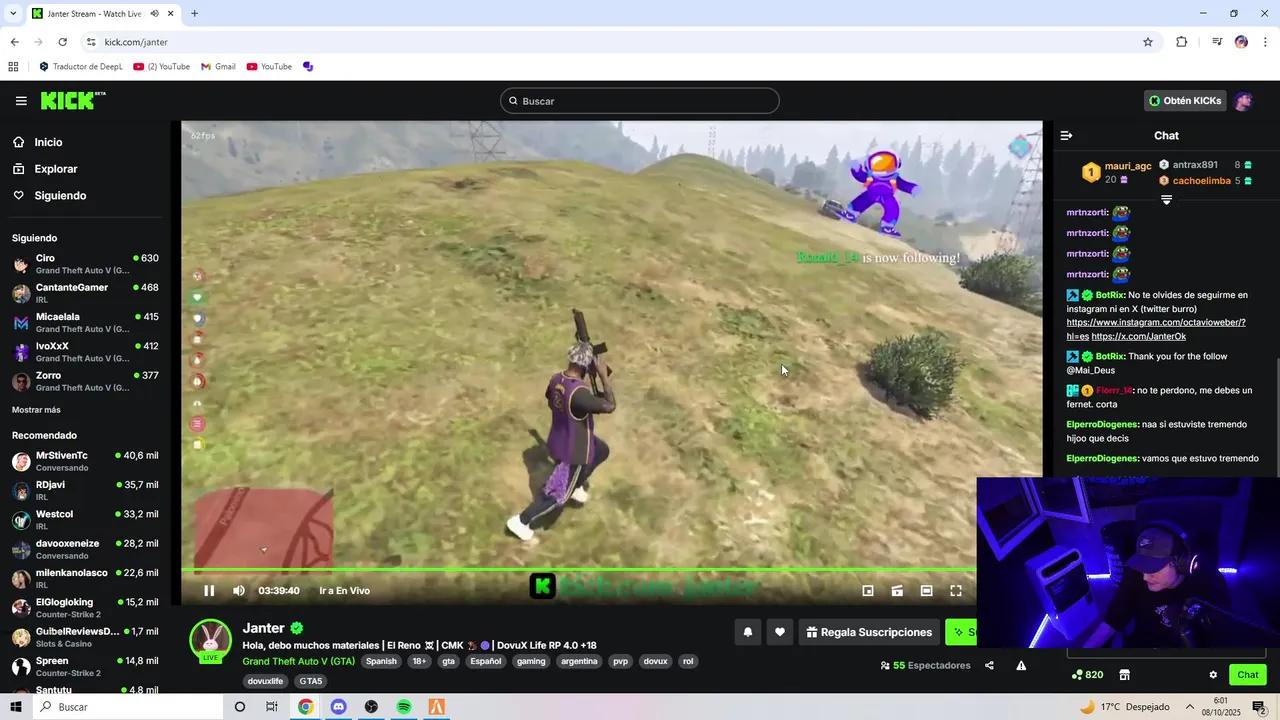Open the Chrome apps grid
Viewport: 1280px width, 720px height.
click(13, 67)
